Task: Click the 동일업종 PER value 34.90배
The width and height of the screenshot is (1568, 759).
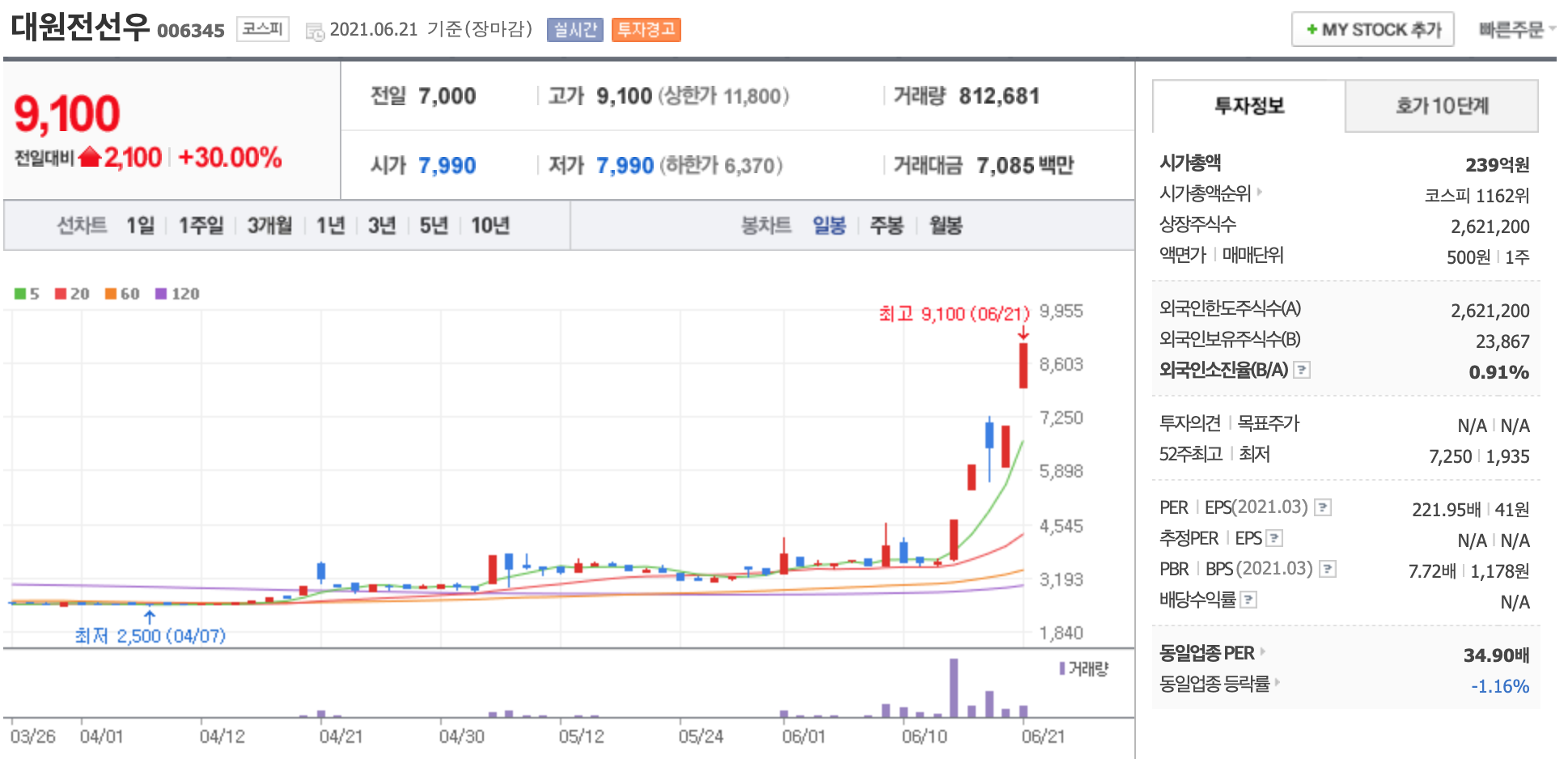Action: 1497,655
